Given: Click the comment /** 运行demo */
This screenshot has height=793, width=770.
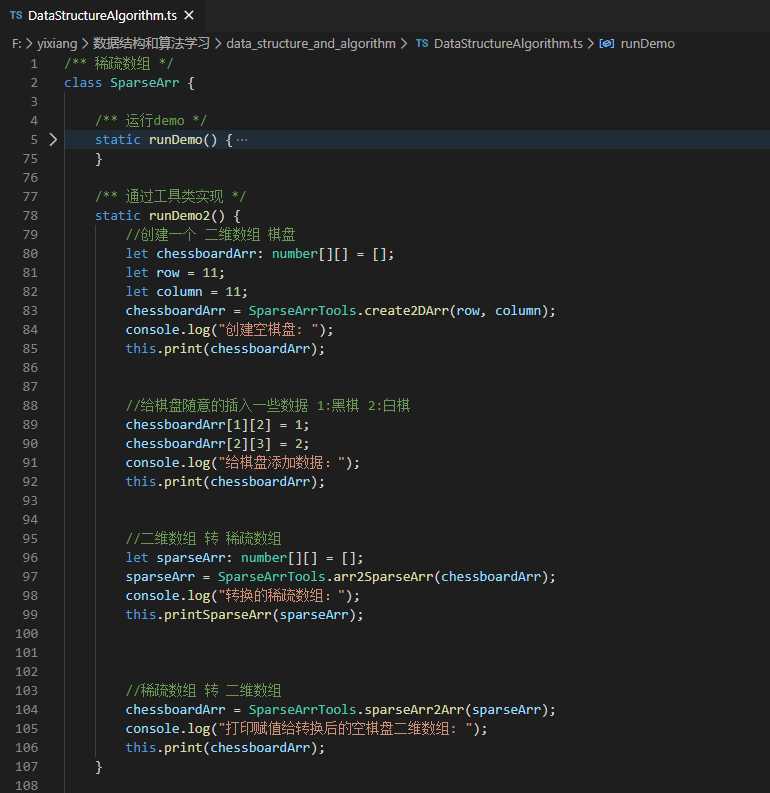Looking at the screenshot, I should point(151,121).
